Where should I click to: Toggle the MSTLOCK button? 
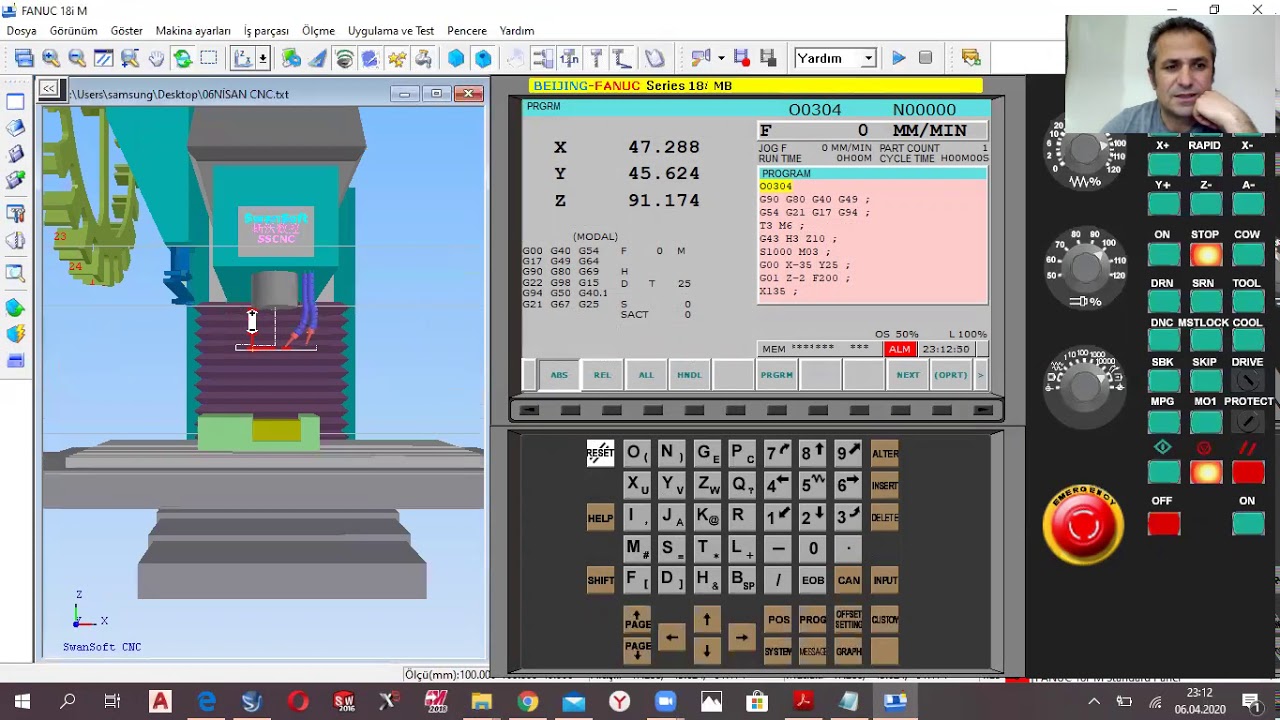(1205, 342)
